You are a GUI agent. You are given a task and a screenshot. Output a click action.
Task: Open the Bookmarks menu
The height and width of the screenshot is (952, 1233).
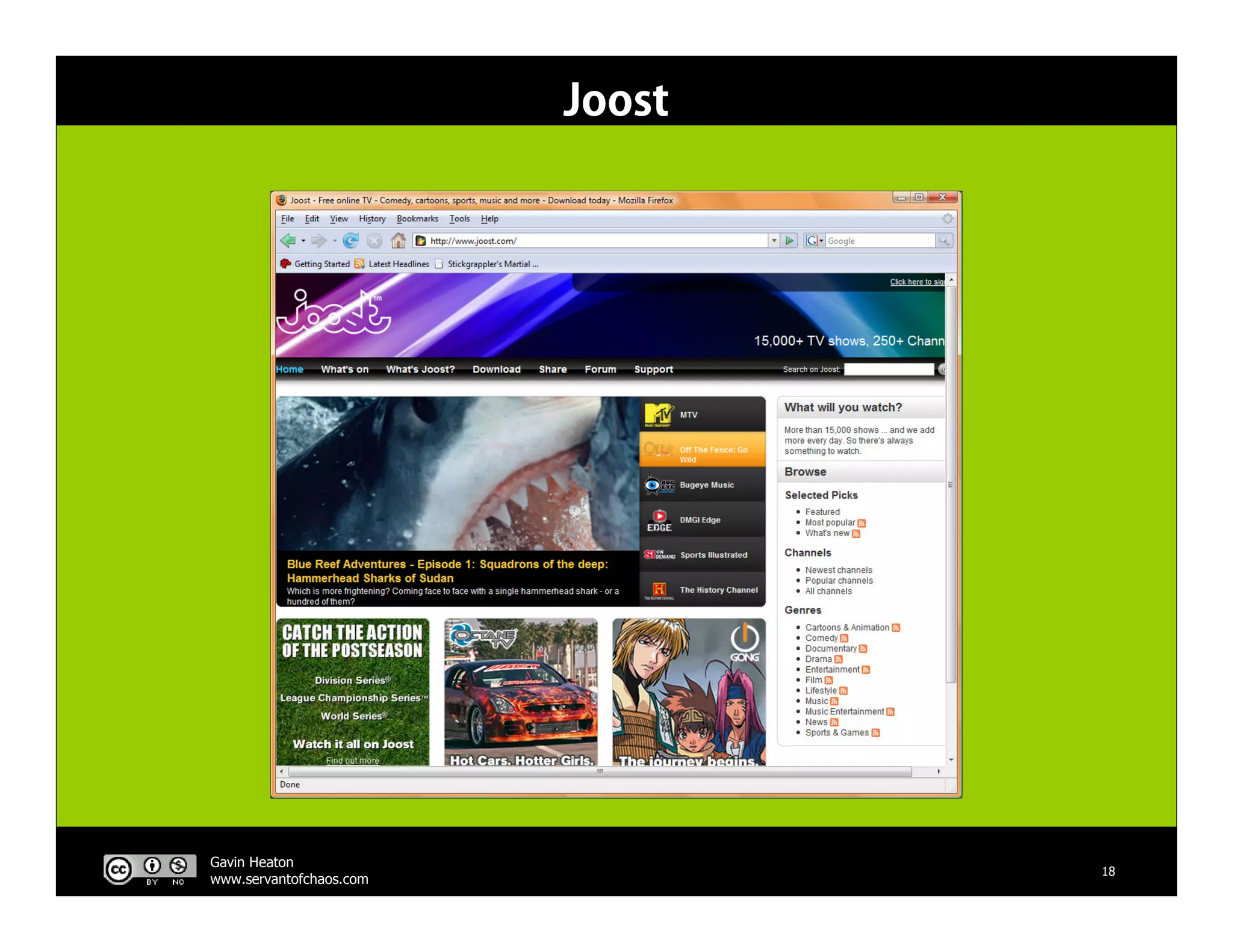click(x=417, y=218)
